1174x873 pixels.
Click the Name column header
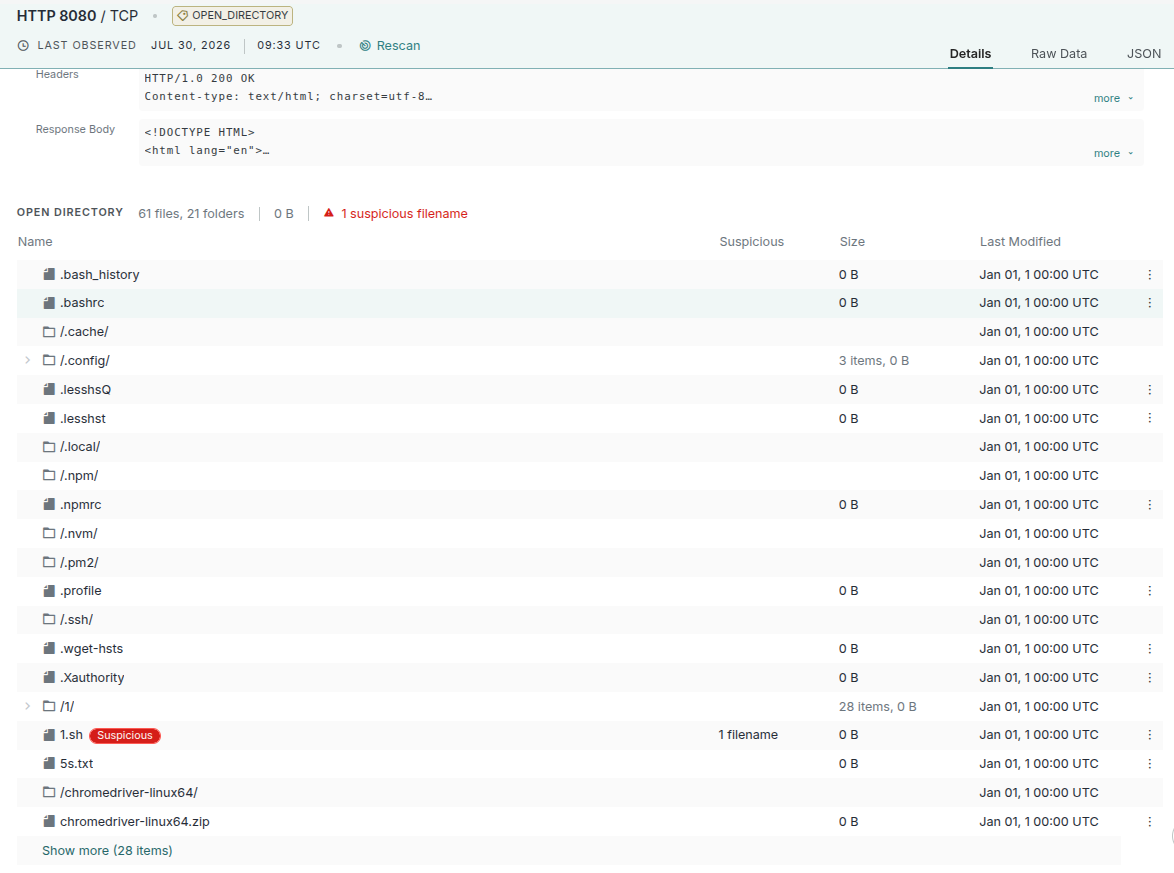tap(35, 242)
